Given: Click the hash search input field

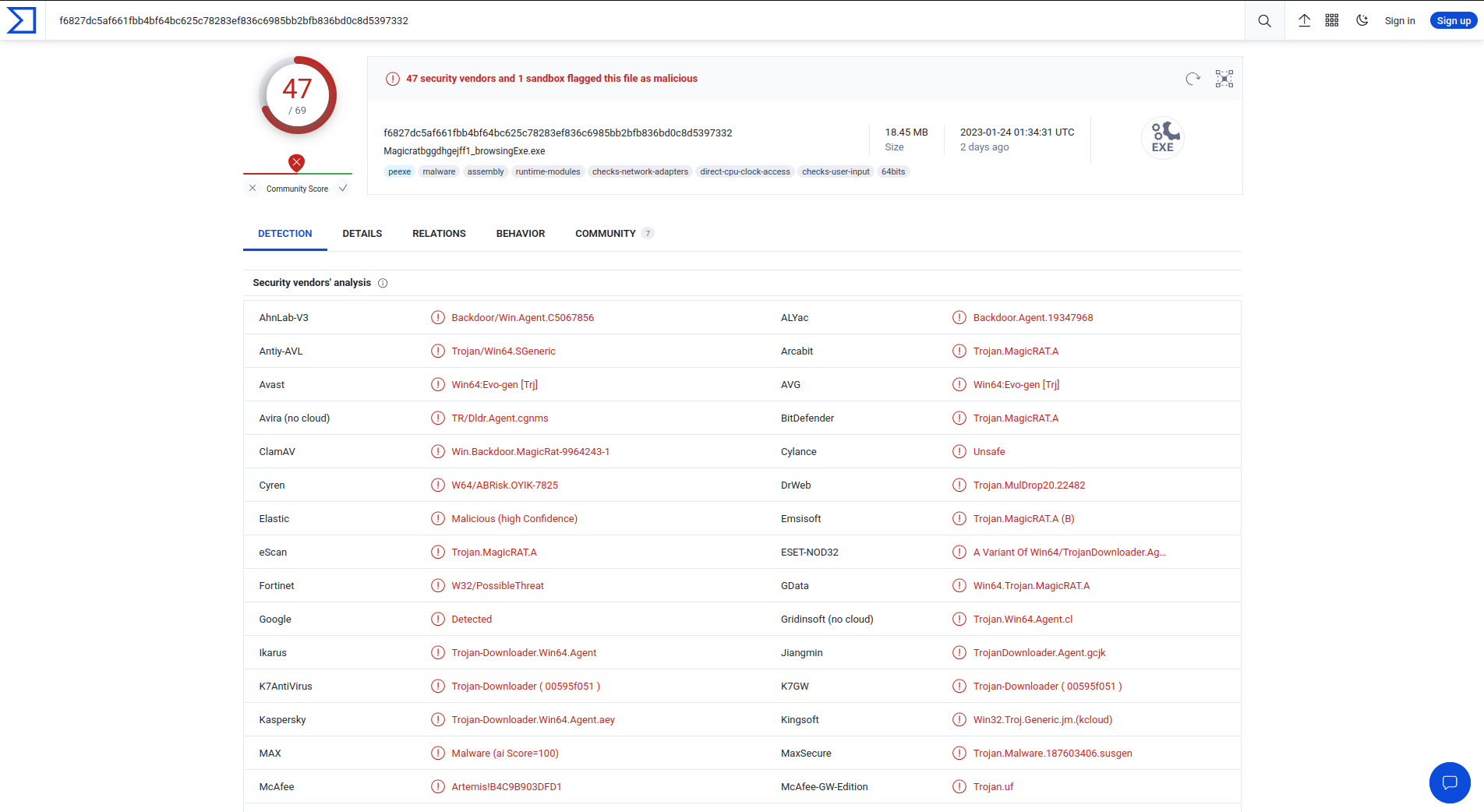Looking at the screenshot, I should [647, 21].
